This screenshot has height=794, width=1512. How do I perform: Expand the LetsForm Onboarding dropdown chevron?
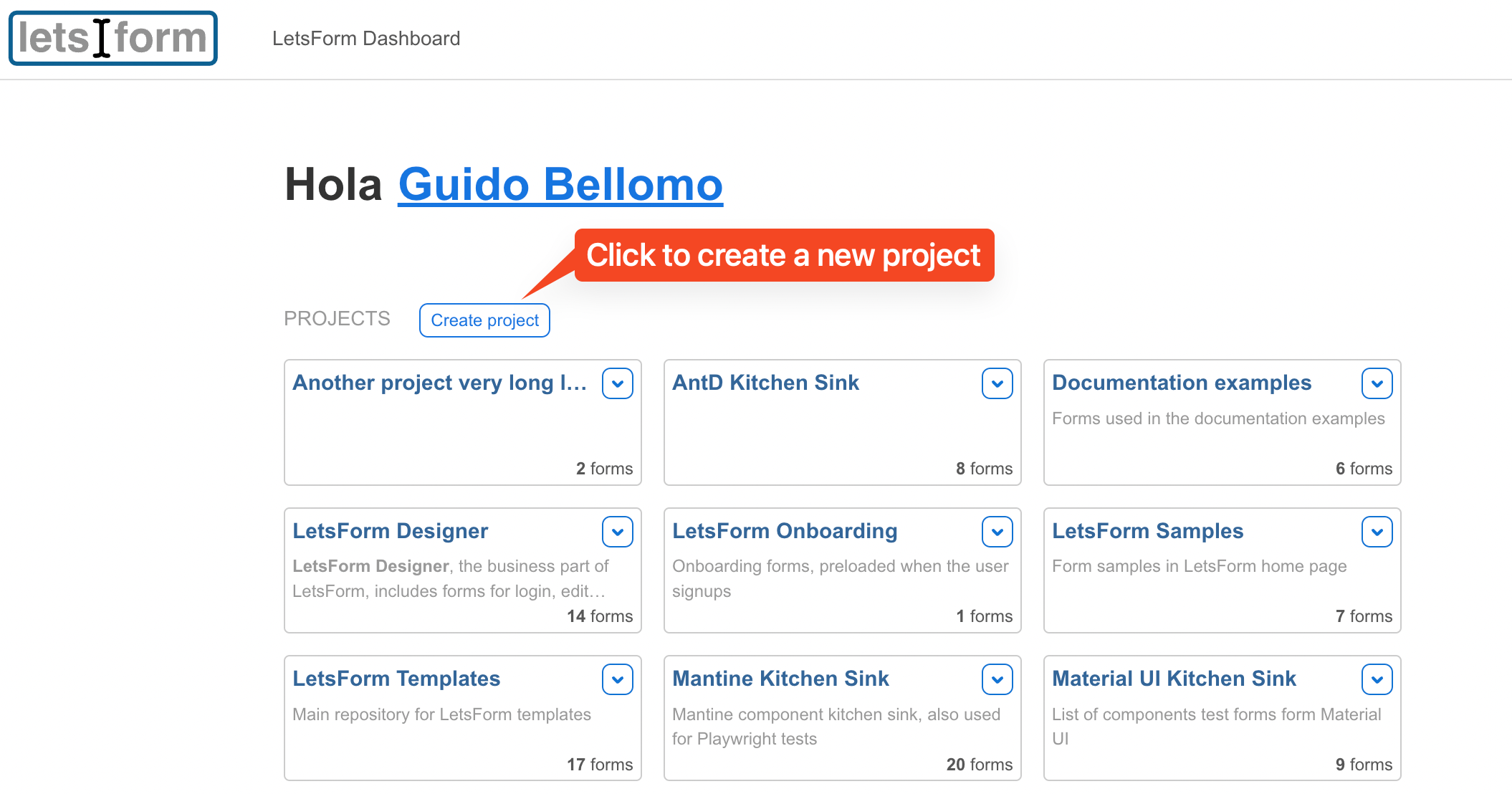tap(997, 532)
